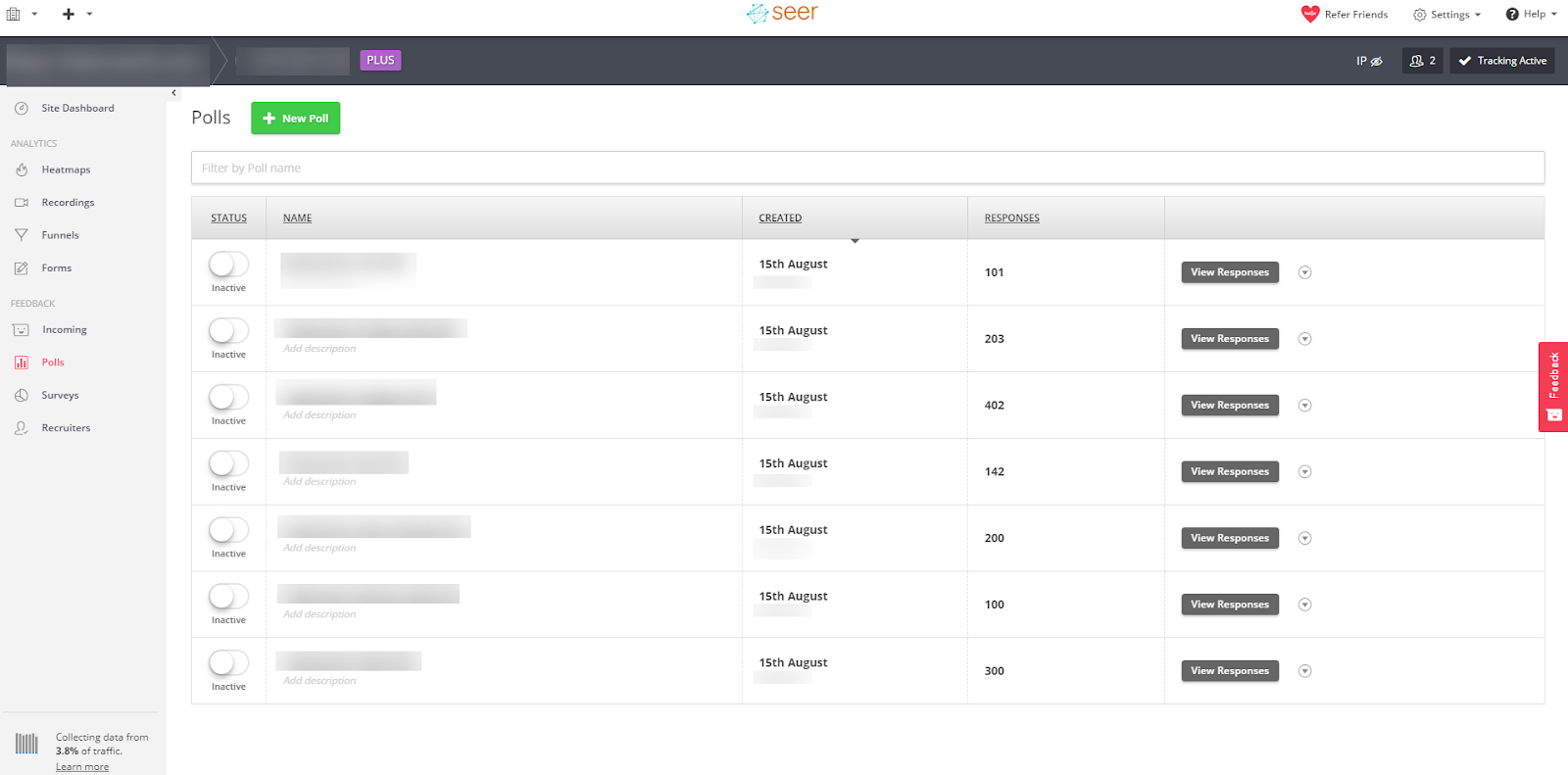Click the Recruiters person icon

click(x=22, y=428)
